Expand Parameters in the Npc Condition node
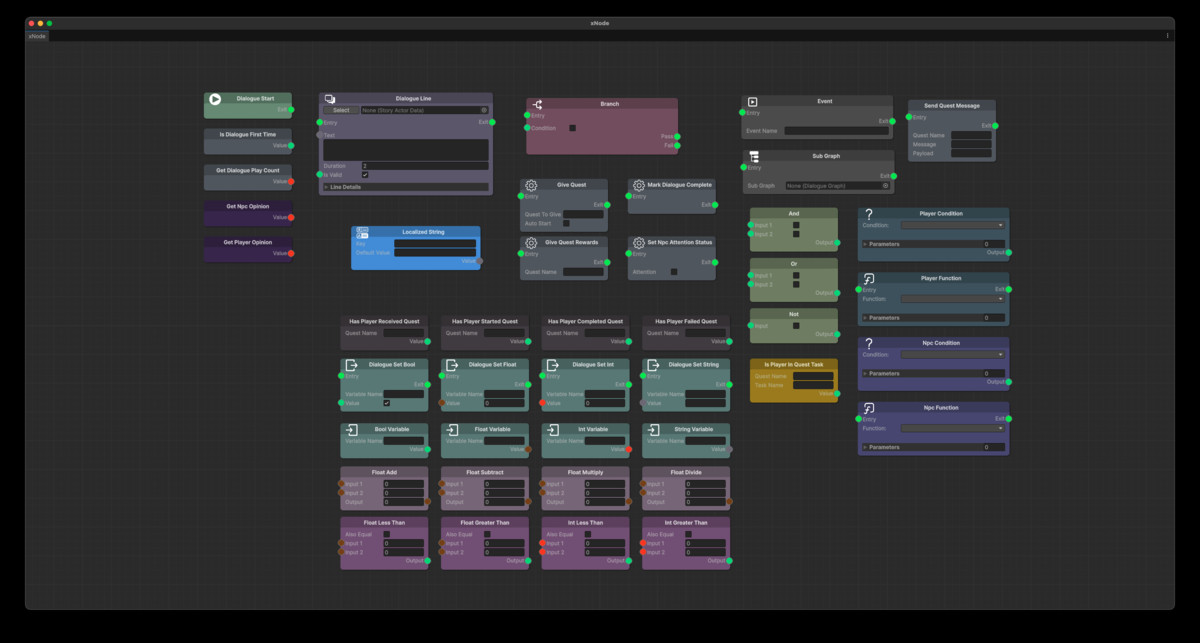Image resolution: width=1200 pixels, height=643 pixels. pos(866,373)
